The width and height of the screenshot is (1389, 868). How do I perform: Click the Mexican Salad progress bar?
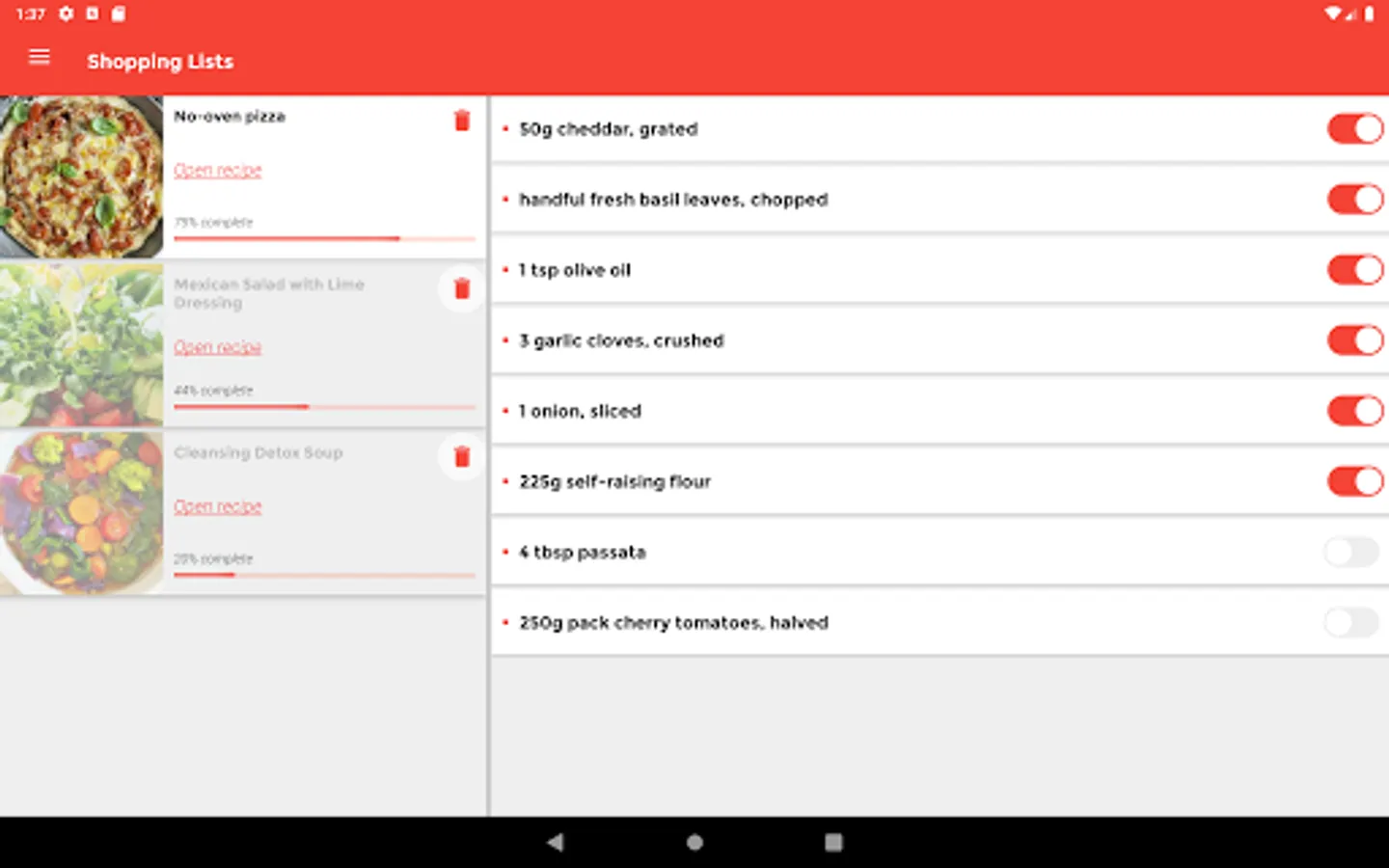click(x=324, y=407)
